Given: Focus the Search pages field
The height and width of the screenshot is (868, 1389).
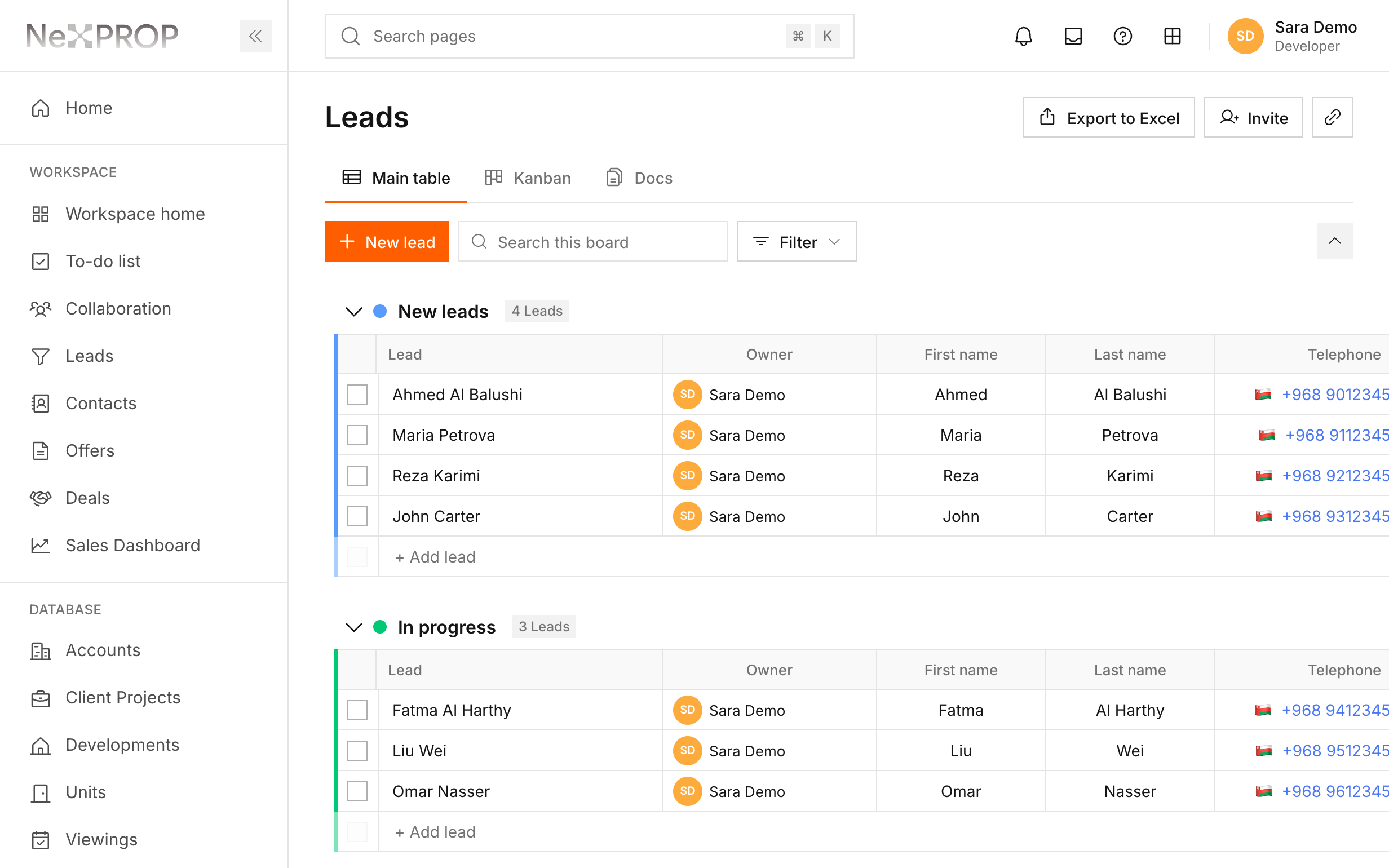Looking at the screenshot, I should [590, 36].
